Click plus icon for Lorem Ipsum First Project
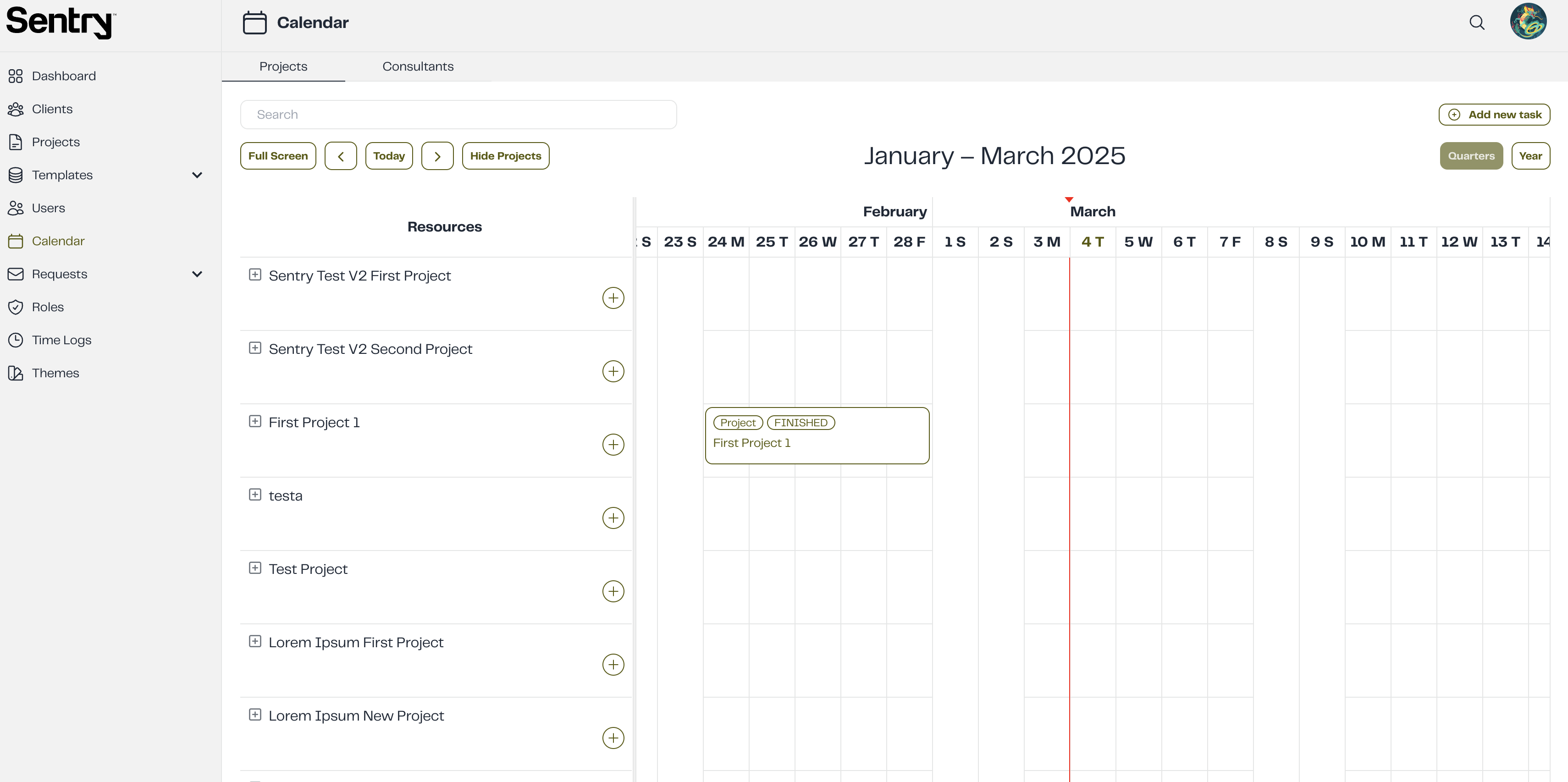The height and width of the screenshot is (782, 1568). tap(613, 665)
